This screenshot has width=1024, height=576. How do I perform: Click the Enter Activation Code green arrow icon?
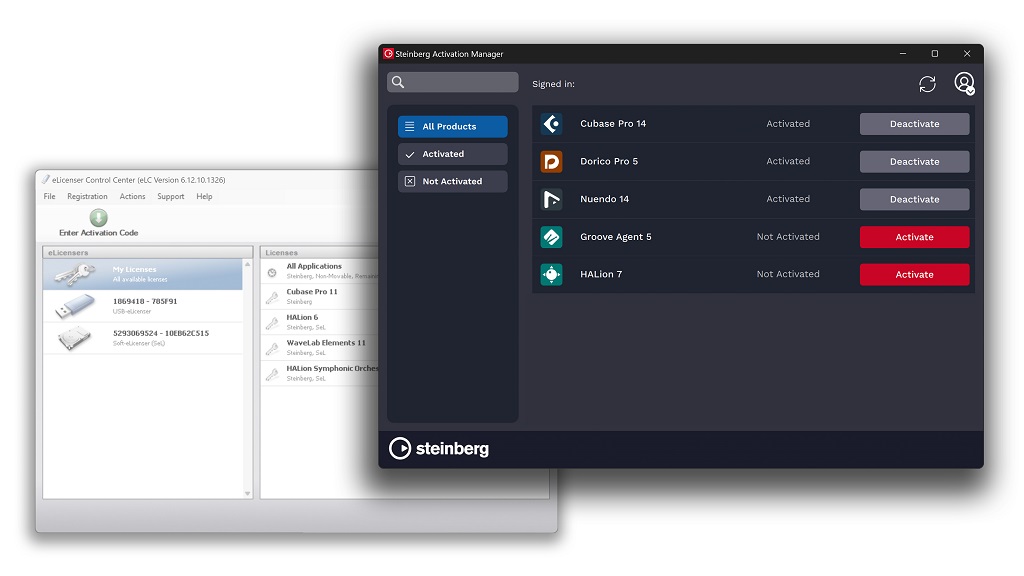pyautogui.click(x=99, y=217)
